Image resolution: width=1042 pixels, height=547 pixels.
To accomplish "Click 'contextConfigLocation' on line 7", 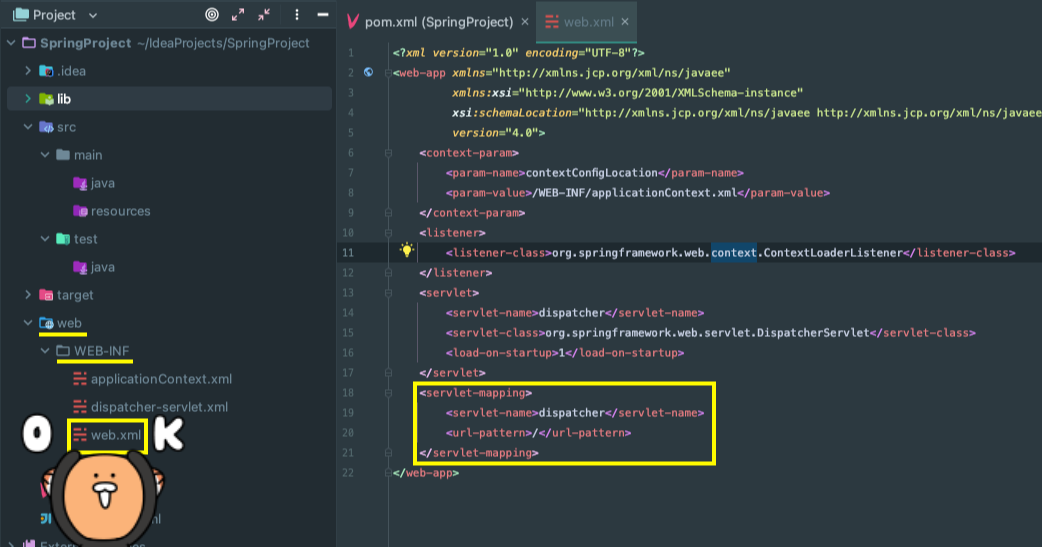I will (591, 173).
